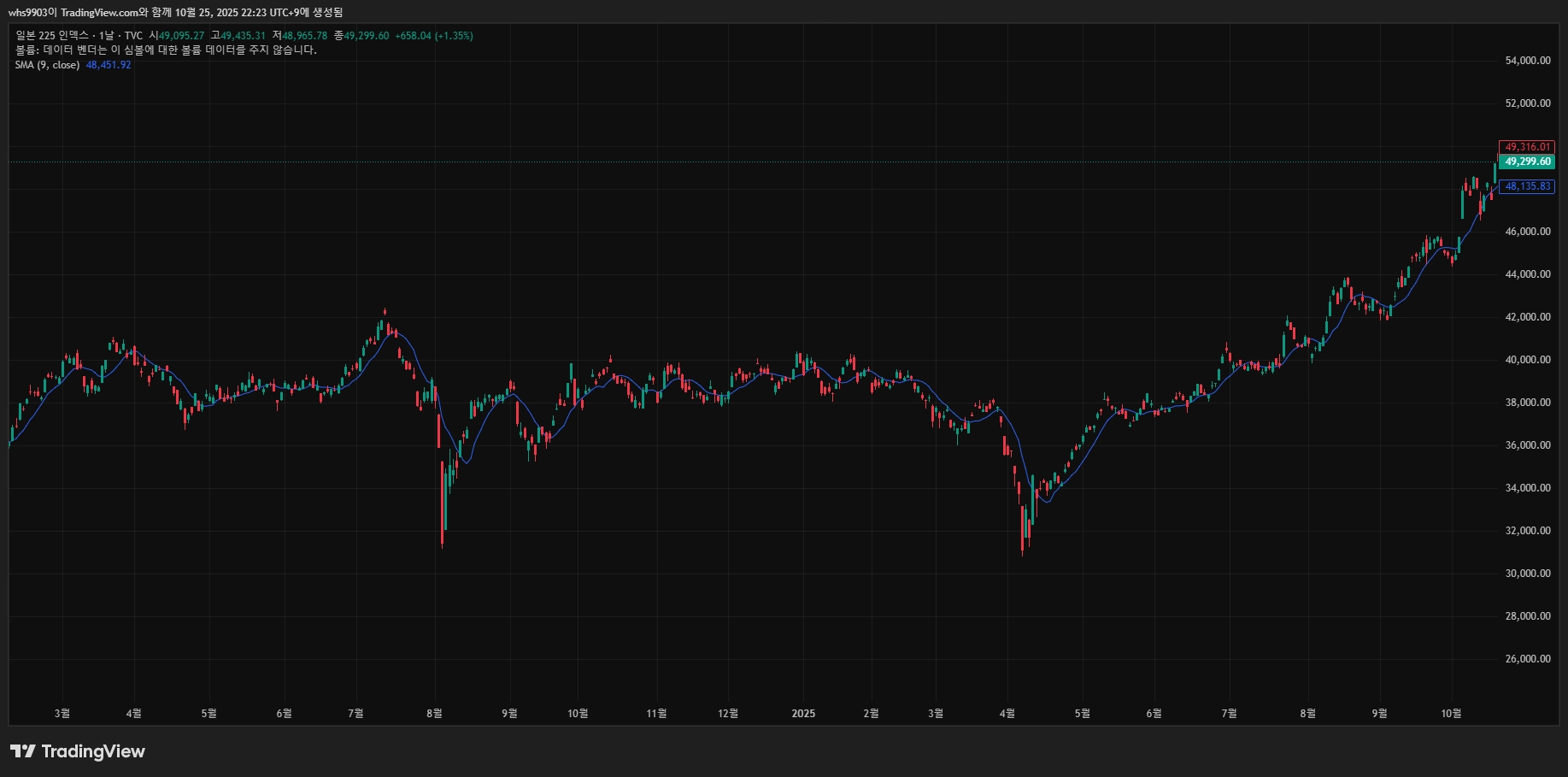Image resolution: width=1568 pixels, height=777 pixels.
Task: Click the SMA value 48,451.92 in legend
Action: [x=109, y=65]
